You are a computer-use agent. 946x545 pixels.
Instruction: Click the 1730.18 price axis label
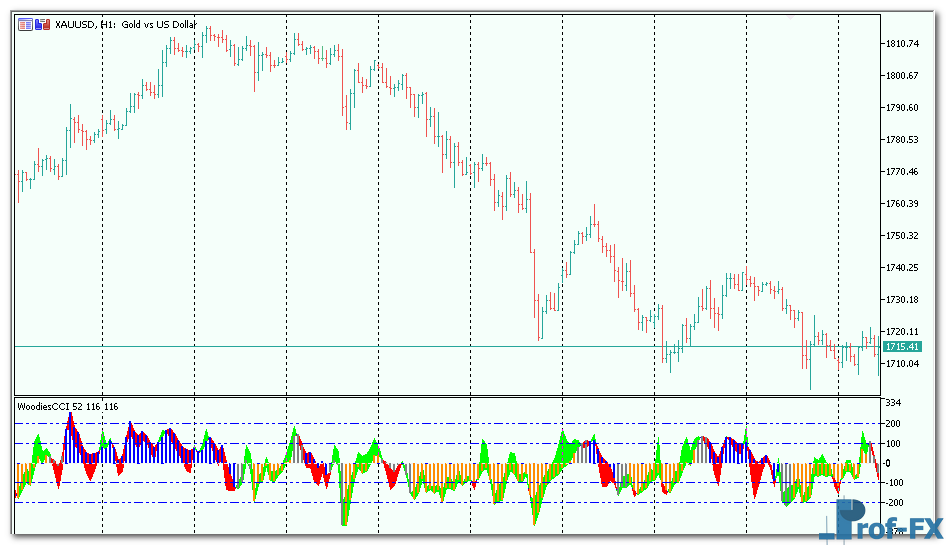point(901,300)
